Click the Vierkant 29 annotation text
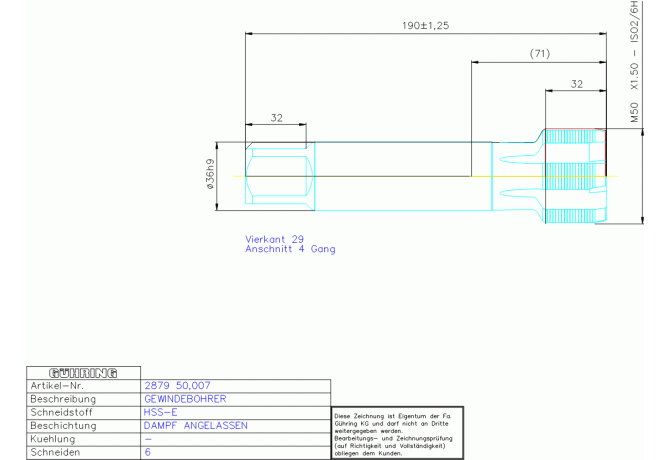This screenshot has height=460, width=670. click(274, 239)
